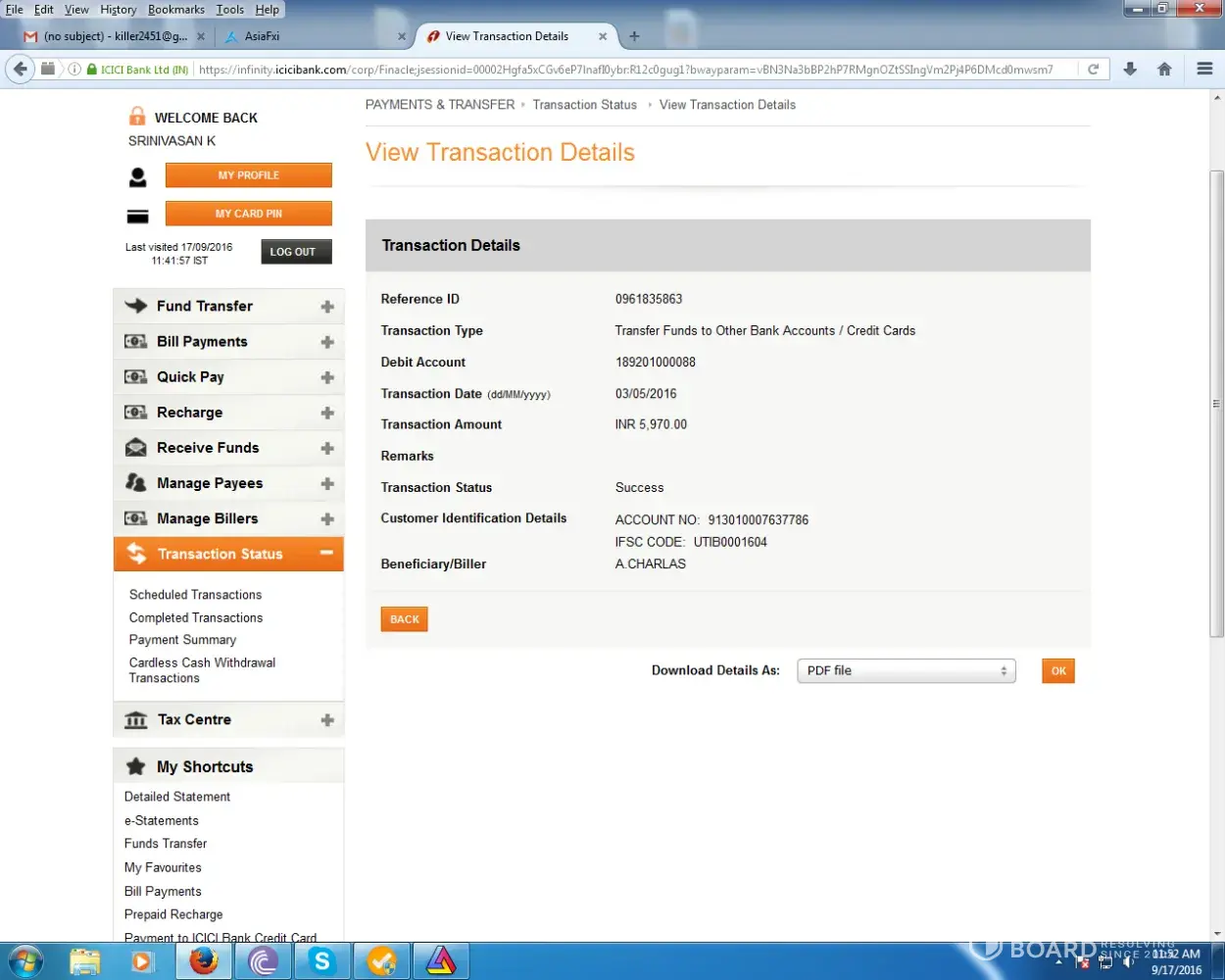
Task: Click the Windows Start orb
Action: (x=26, y=961)
